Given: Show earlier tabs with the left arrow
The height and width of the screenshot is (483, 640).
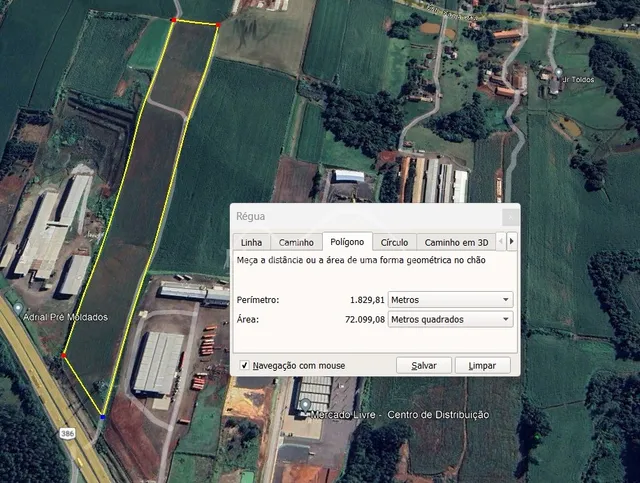Looking at the screenshot, I should click(x=501, y=241).
